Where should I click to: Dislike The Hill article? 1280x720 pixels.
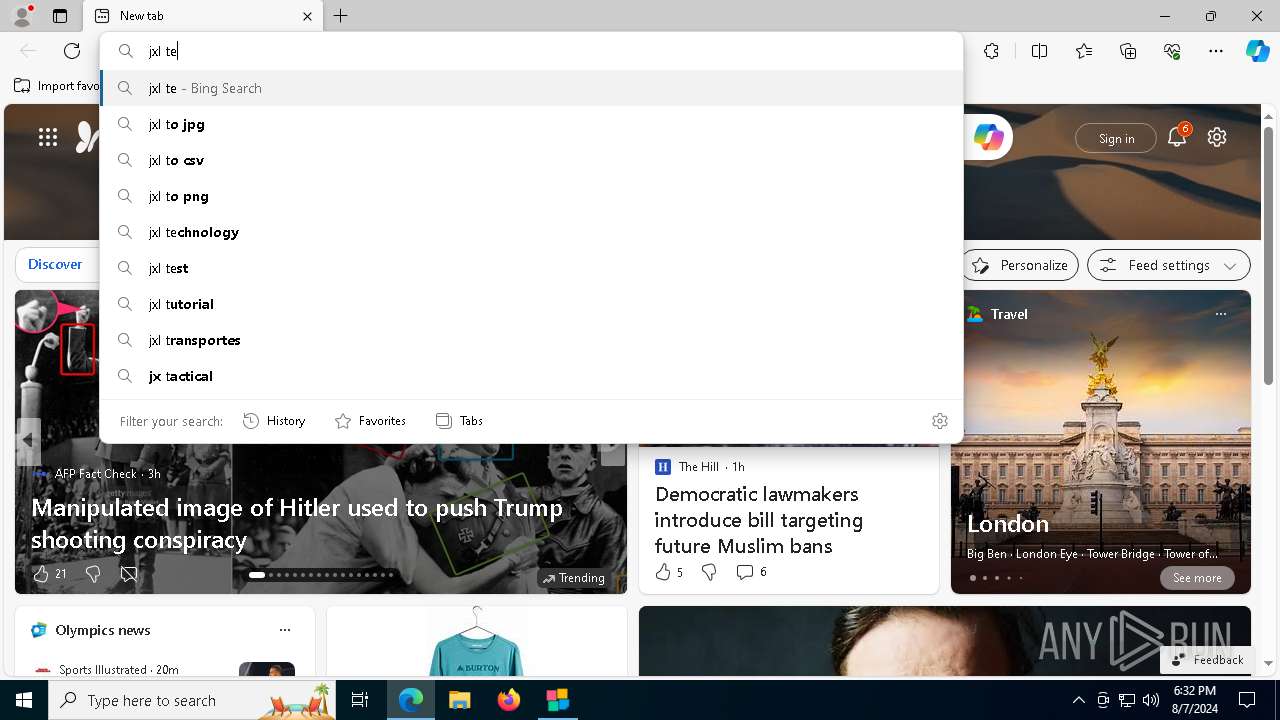pos(709,572)
